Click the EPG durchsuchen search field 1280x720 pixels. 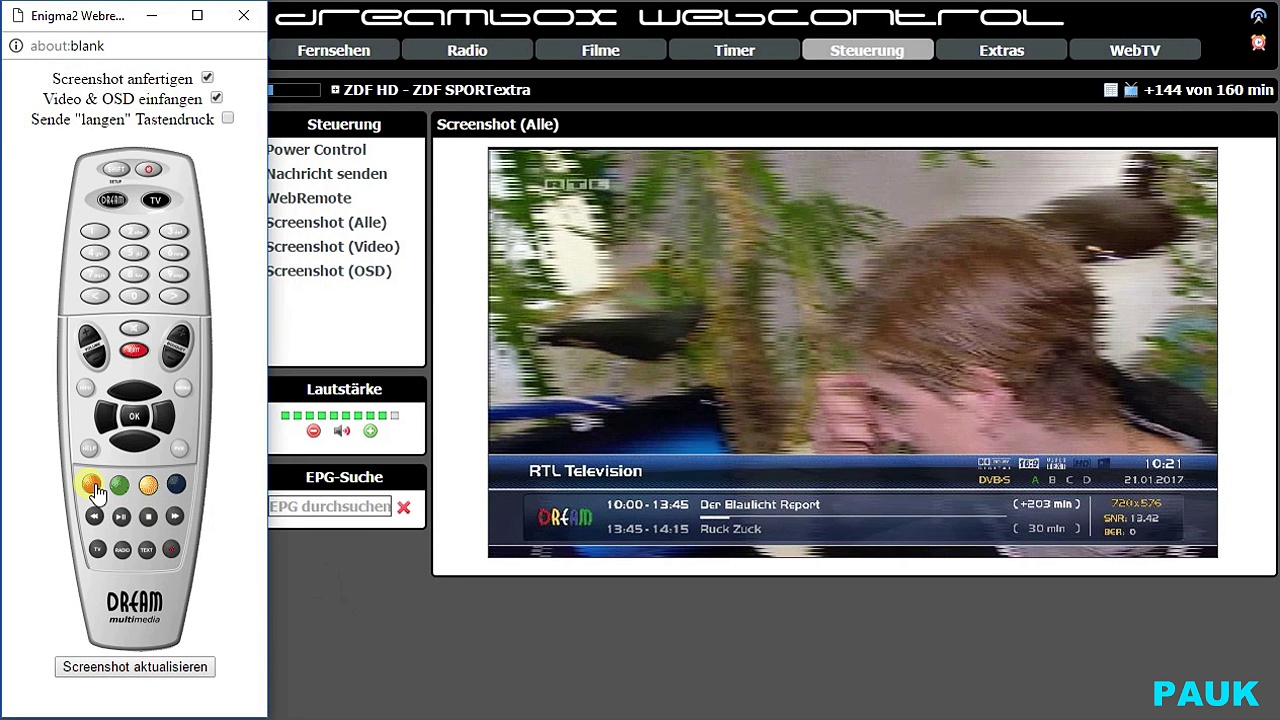click(x=329, y=507)
